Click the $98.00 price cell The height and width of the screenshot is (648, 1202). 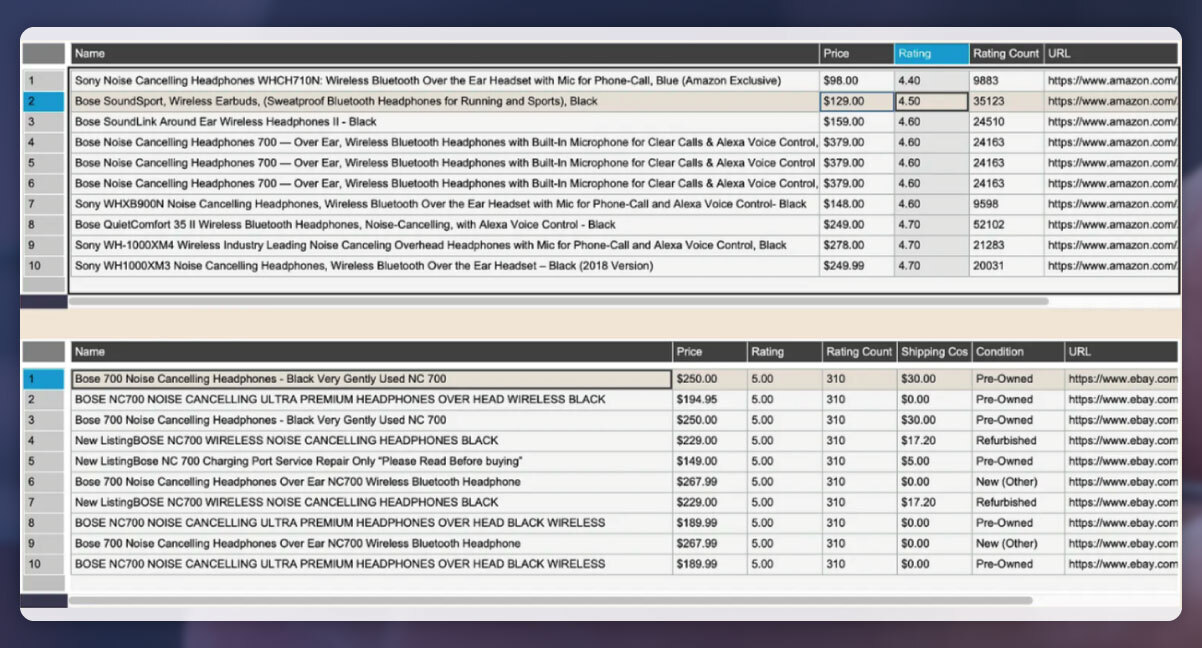856,81
